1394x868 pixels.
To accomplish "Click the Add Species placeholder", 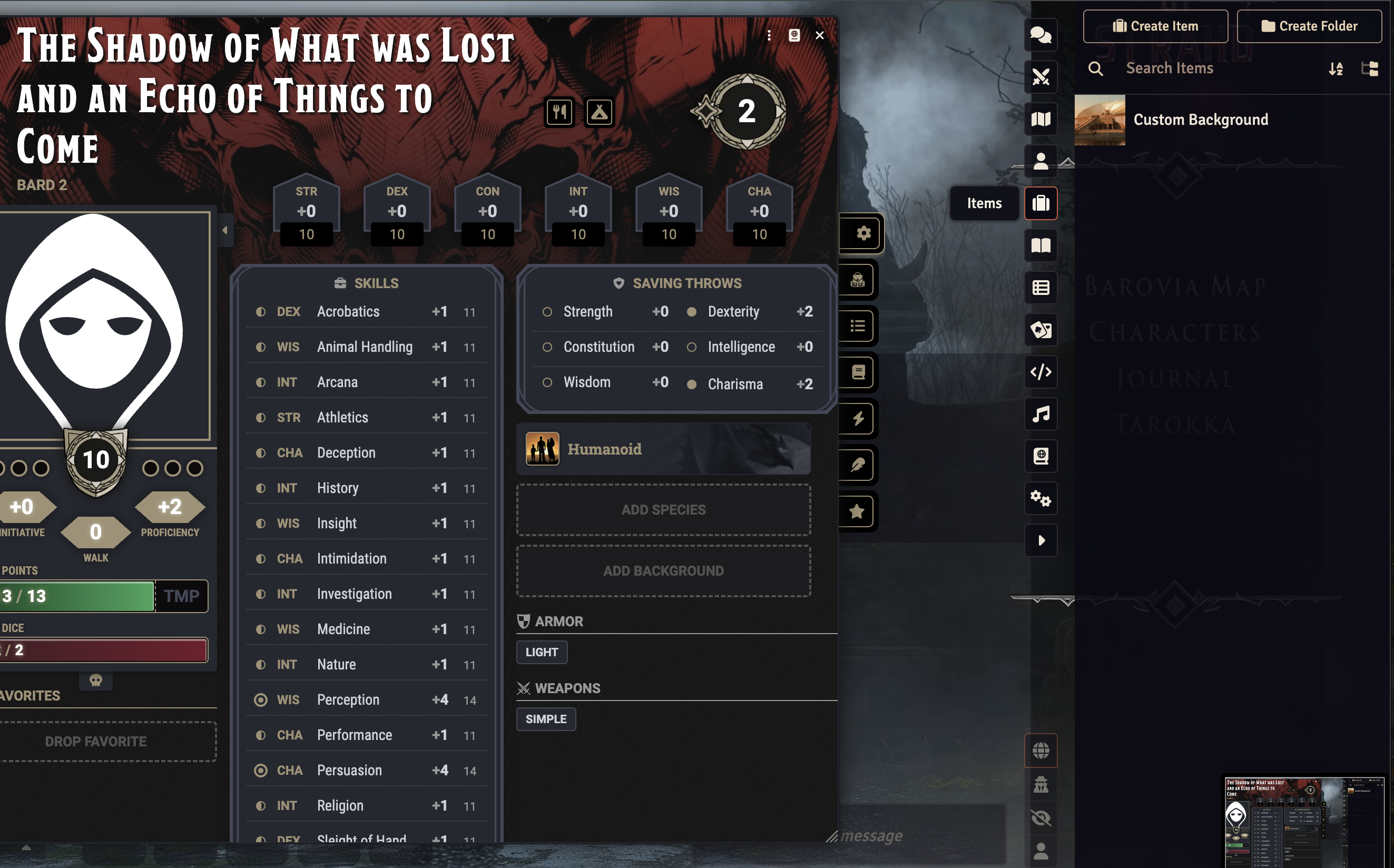I will click(x=663, y=510).
